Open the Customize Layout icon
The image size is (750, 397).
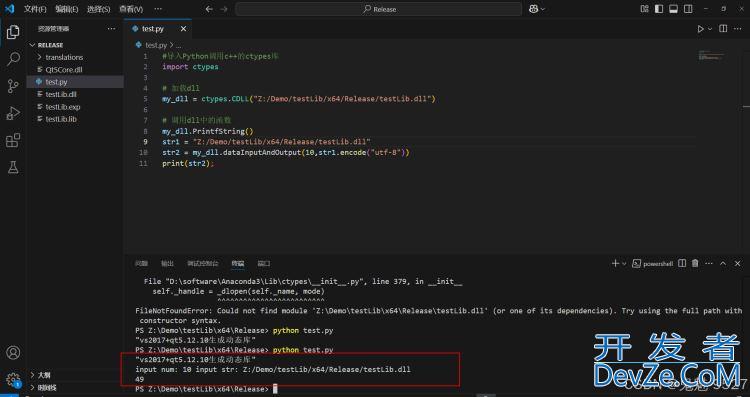point(644,9)
